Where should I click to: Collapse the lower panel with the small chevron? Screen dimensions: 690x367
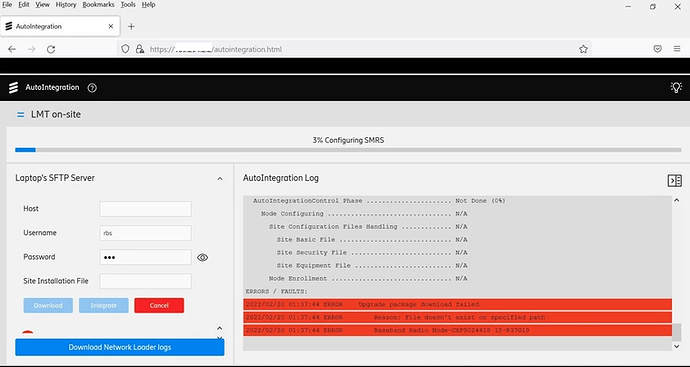click(x=220, y=328)
